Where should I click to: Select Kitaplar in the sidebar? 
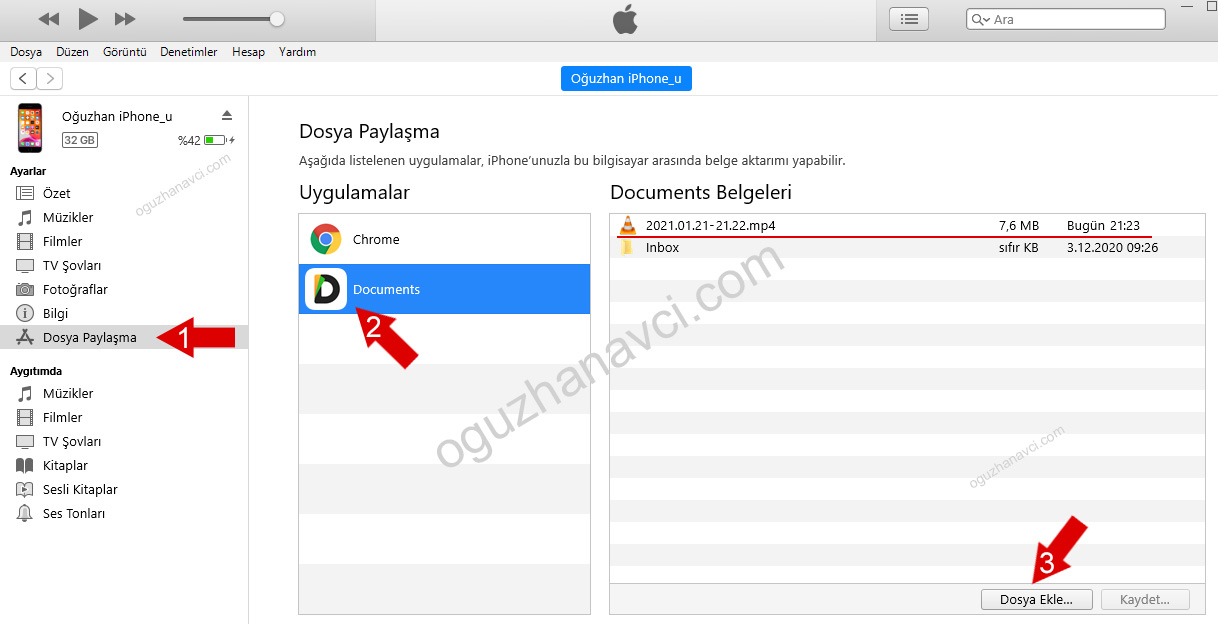click(x=124, y=465)
